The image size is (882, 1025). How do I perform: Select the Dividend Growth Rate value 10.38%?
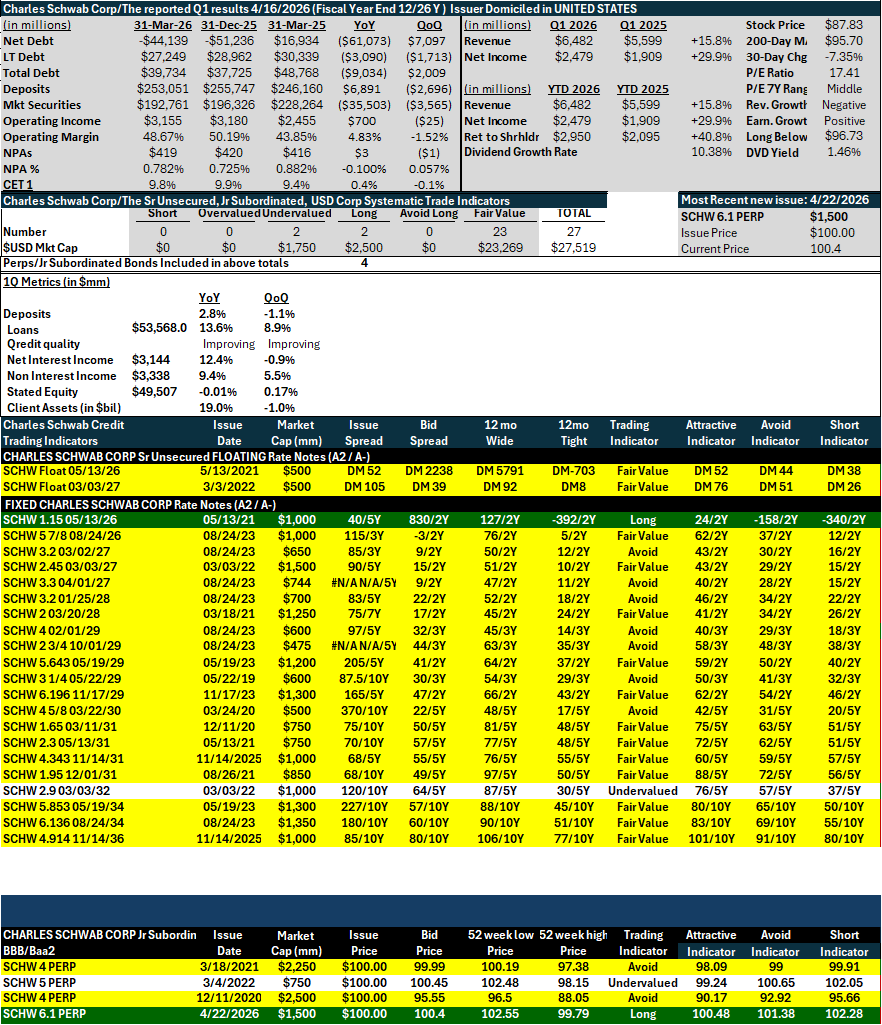coord(711,152)
